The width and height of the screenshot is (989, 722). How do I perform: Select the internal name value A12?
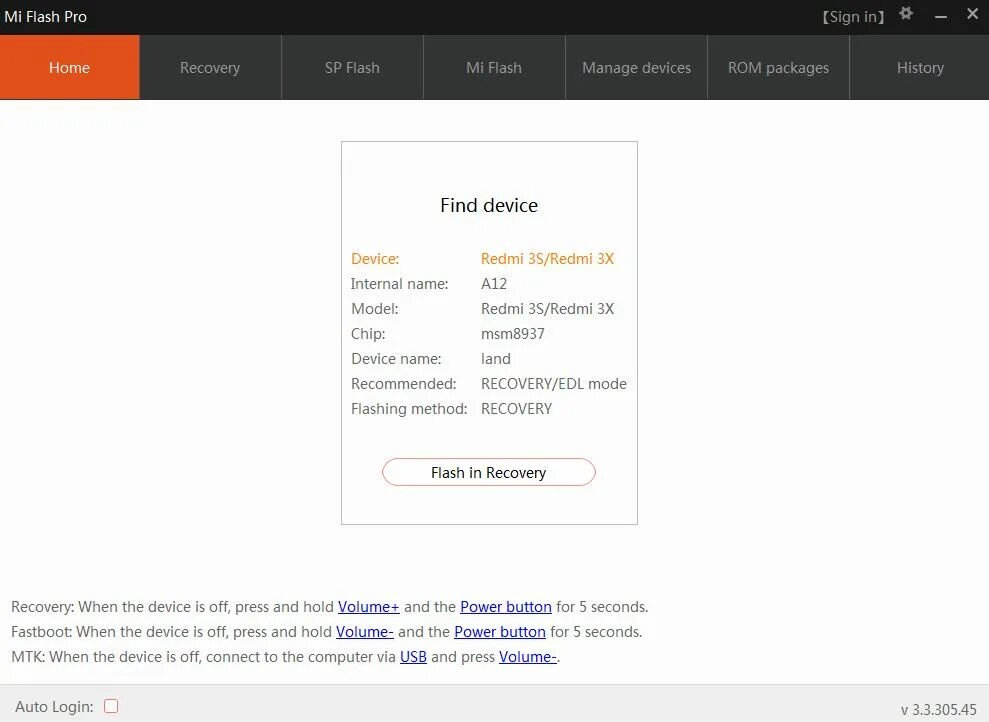494,284
